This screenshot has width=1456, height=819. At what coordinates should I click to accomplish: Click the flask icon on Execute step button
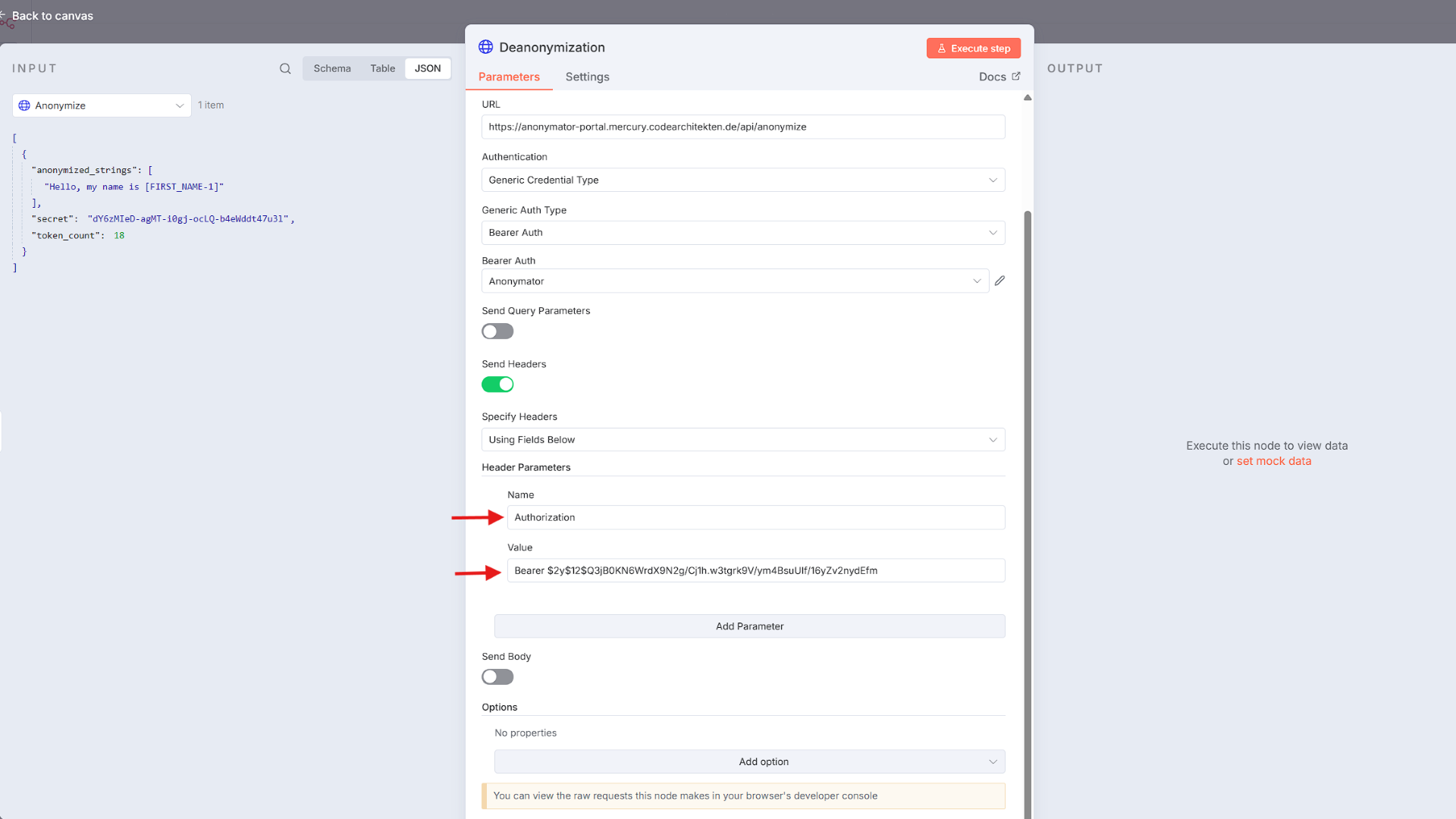coord(942,48)
